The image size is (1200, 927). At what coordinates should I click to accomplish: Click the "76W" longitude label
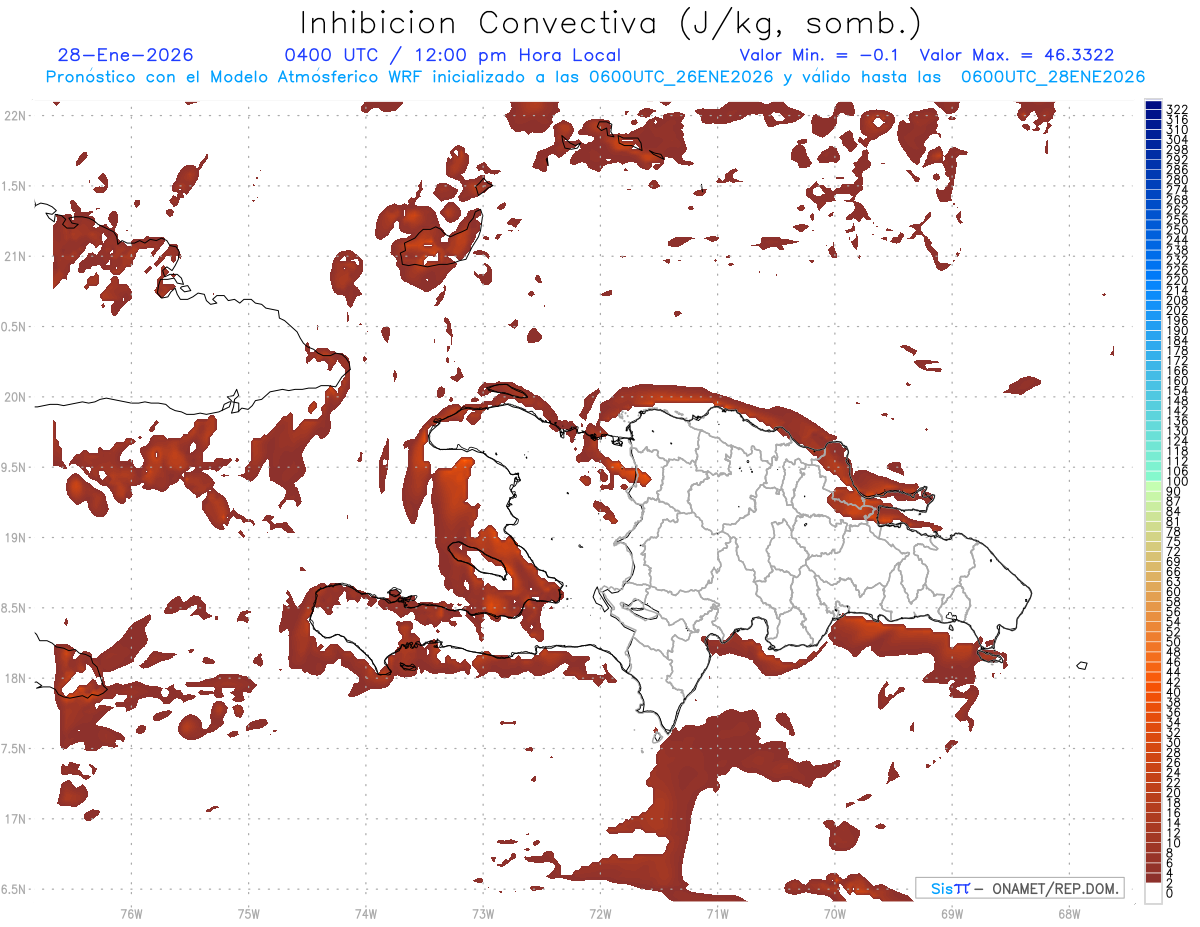point(131,913)
